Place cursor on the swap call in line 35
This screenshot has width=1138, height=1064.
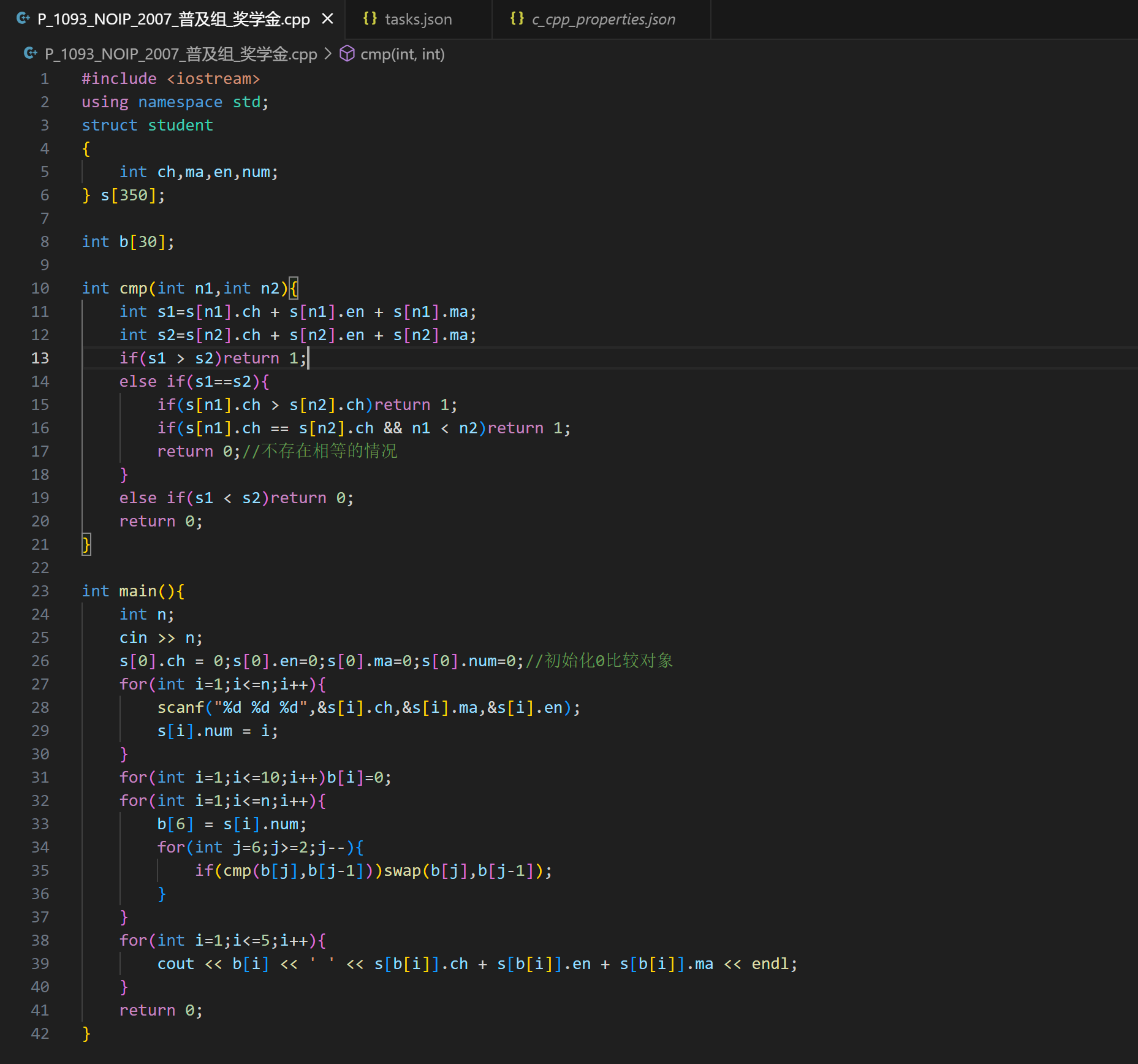(402, 870)
